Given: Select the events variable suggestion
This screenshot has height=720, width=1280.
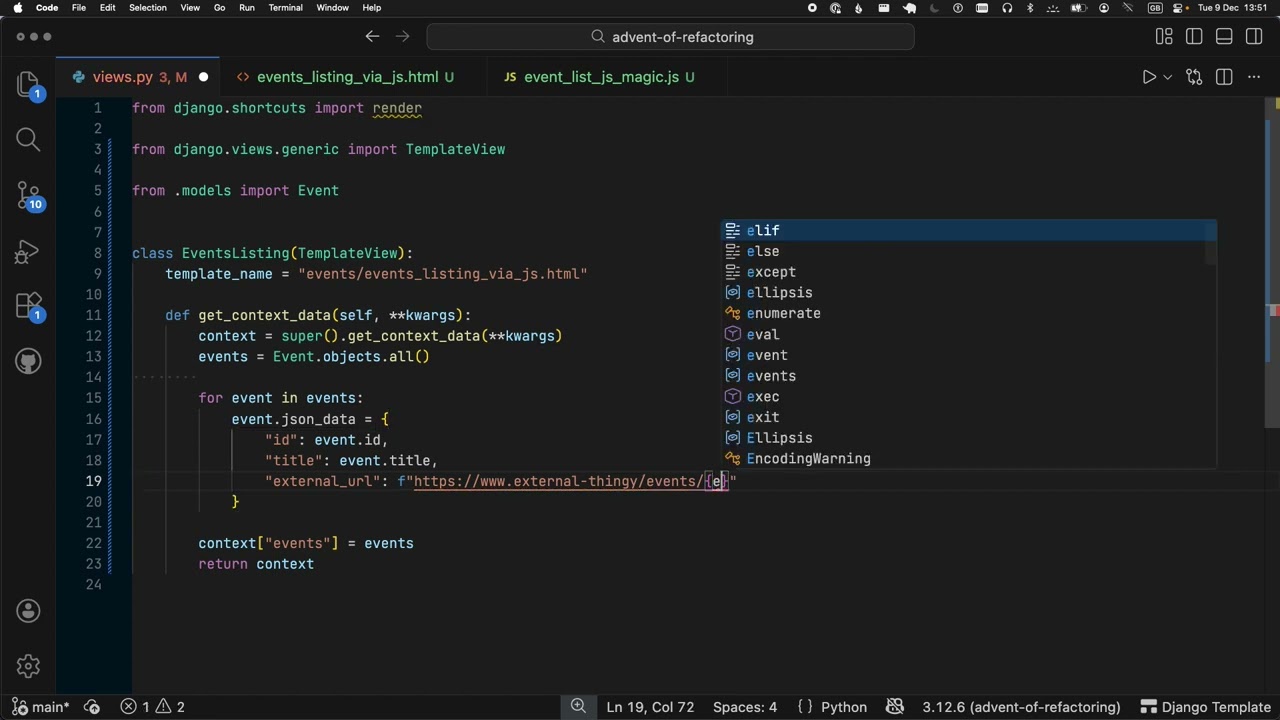Looking at the screenshot, I should (x=969, y=376).
